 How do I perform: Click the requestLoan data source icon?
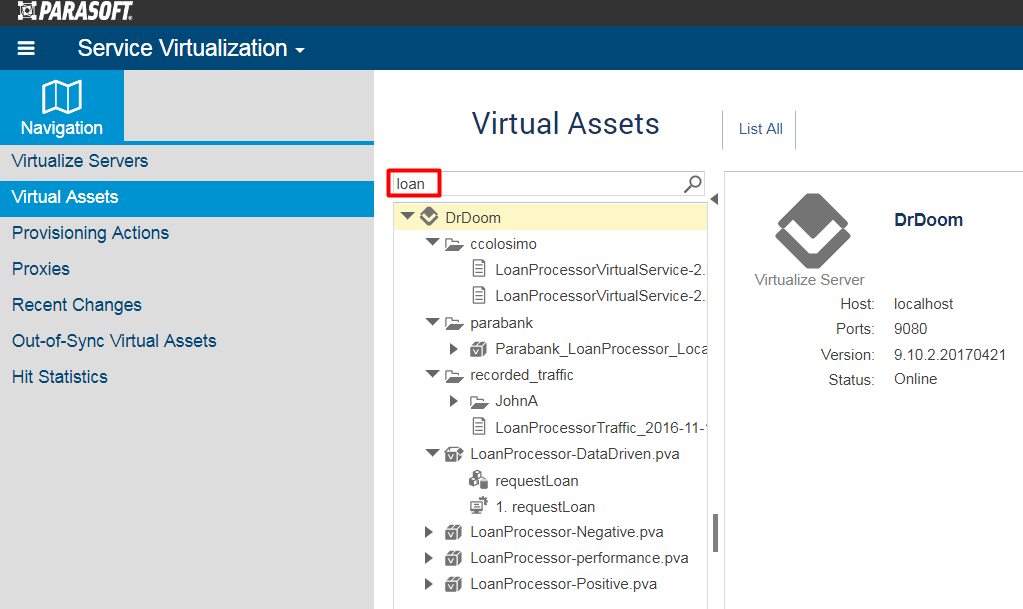click(478, 480)
